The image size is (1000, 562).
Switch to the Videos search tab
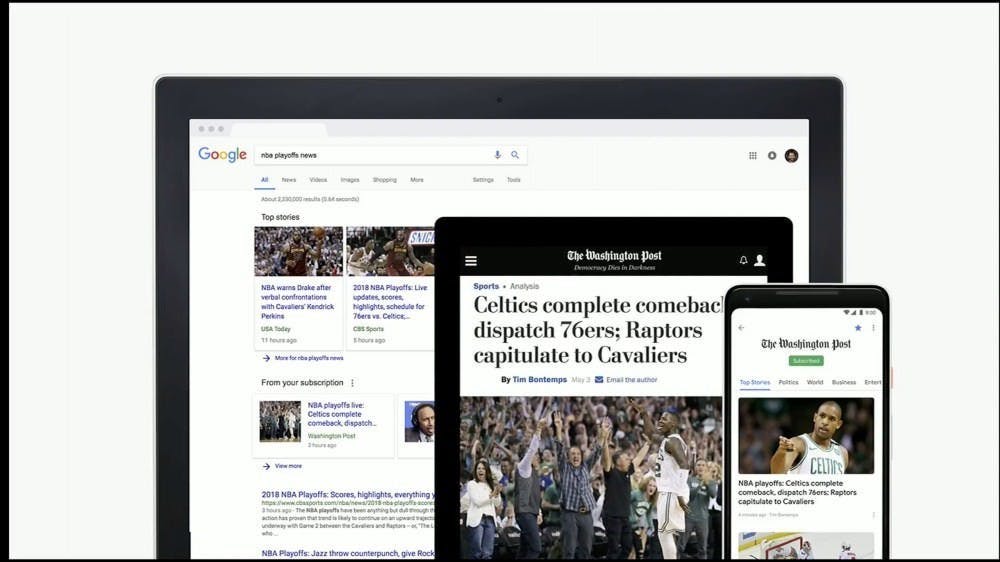click(318, 180)
